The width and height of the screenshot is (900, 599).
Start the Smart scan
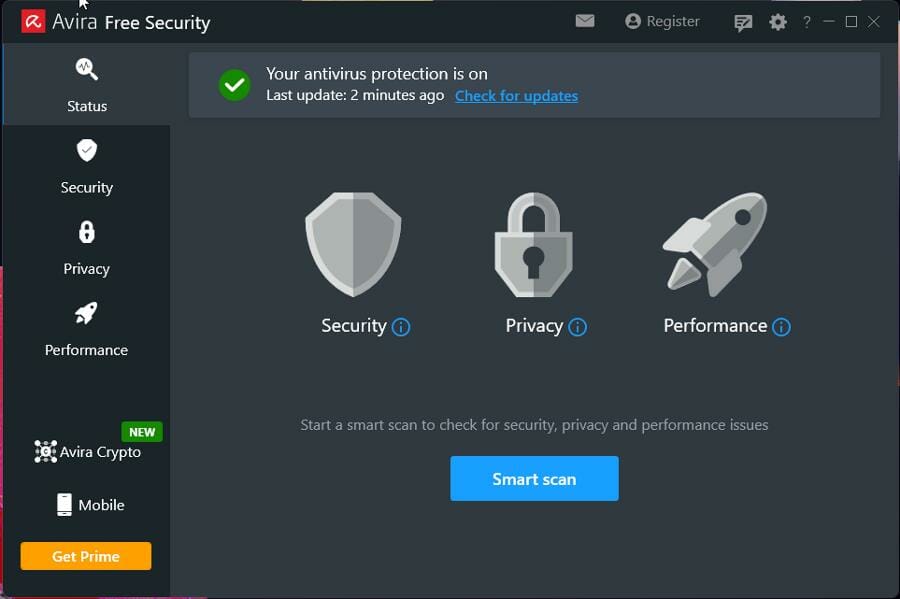[x=534, y=479]
